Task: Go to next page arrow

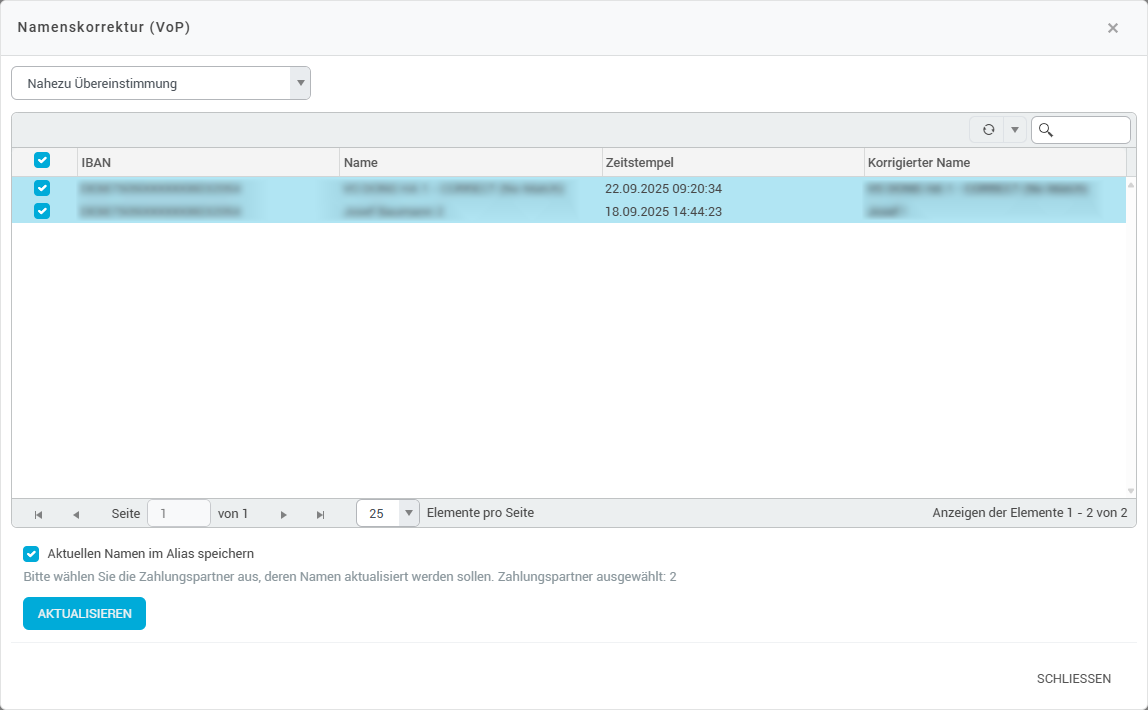Action: (x=284, y=514)
